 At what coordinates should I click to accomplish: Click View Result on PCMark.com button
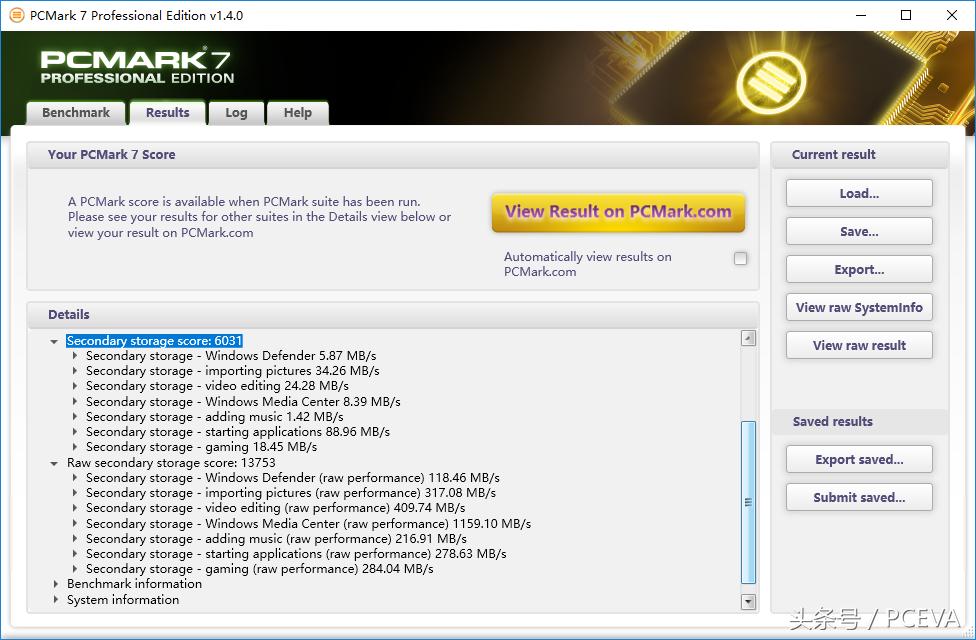[x=618, y=212]
